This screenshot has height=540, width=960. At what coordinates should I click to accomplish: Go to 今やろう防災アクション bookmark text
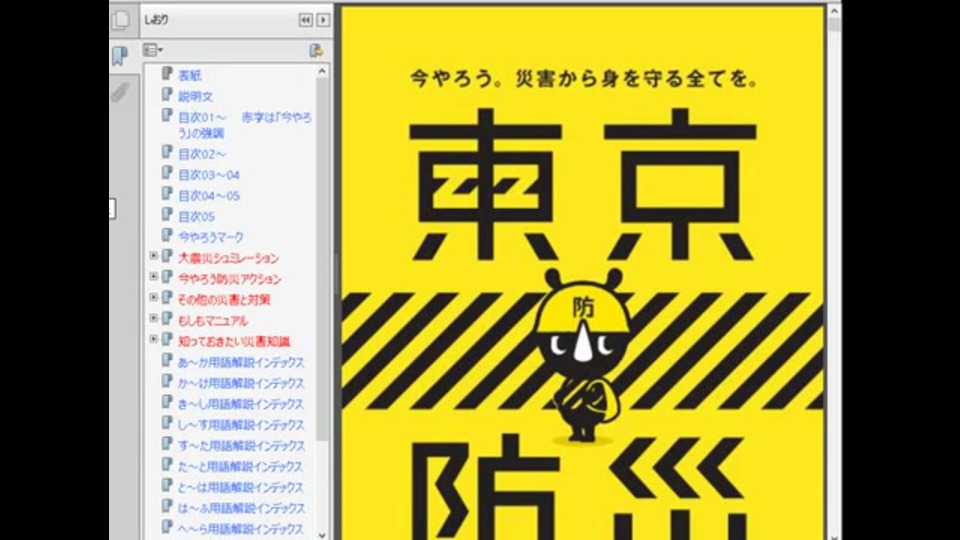(230, 279)
